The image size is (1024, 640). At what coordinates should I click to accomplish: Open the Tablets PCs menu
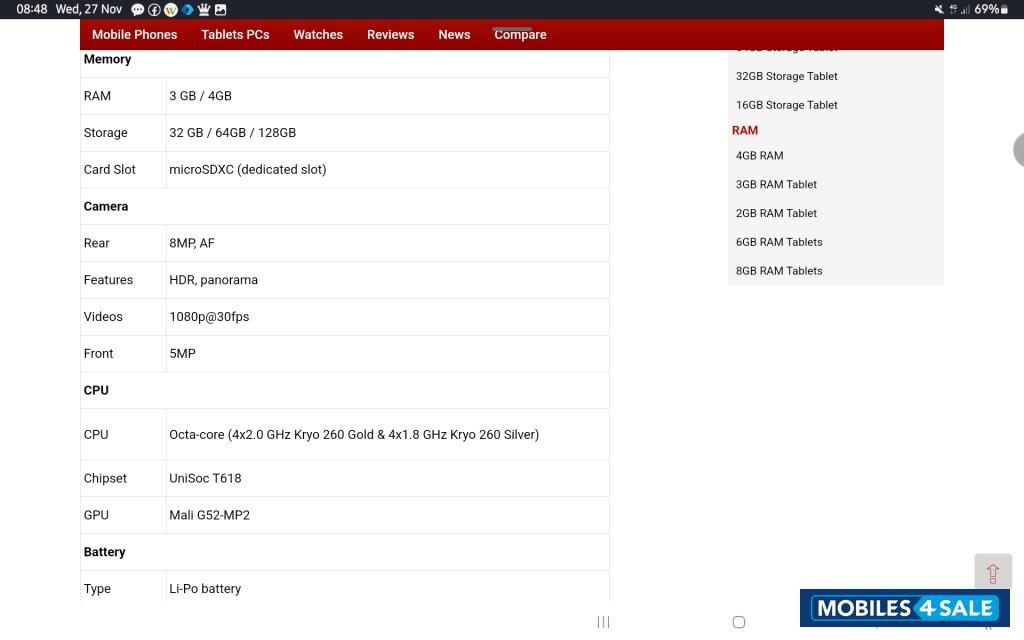[x=235, y=34]
